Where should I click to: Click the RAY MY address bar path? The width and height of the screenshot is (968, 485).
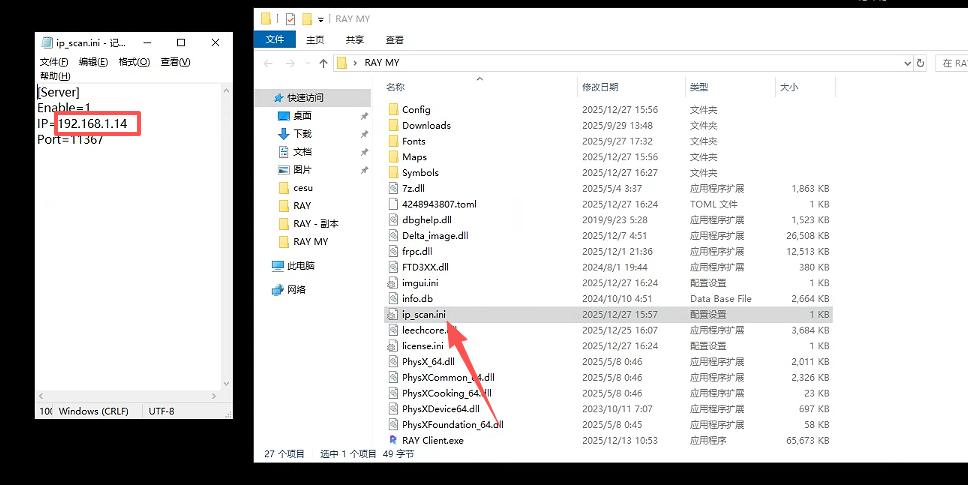coord(382,62)
